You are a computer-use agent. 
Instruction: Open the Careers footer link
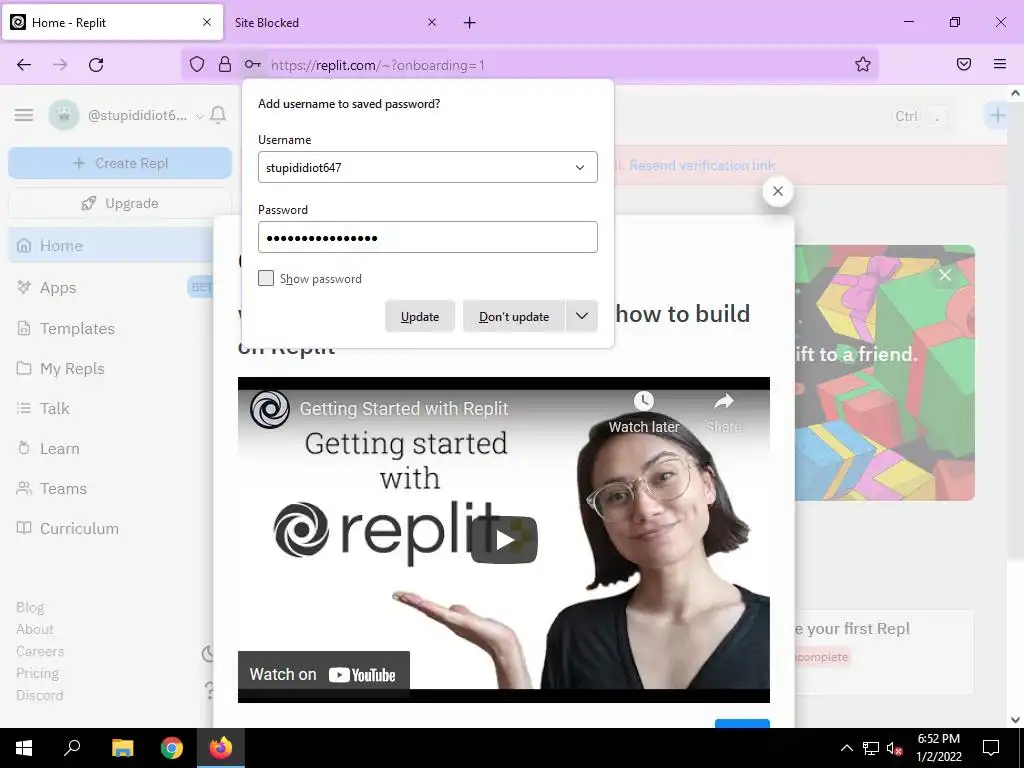click(40, 651)
